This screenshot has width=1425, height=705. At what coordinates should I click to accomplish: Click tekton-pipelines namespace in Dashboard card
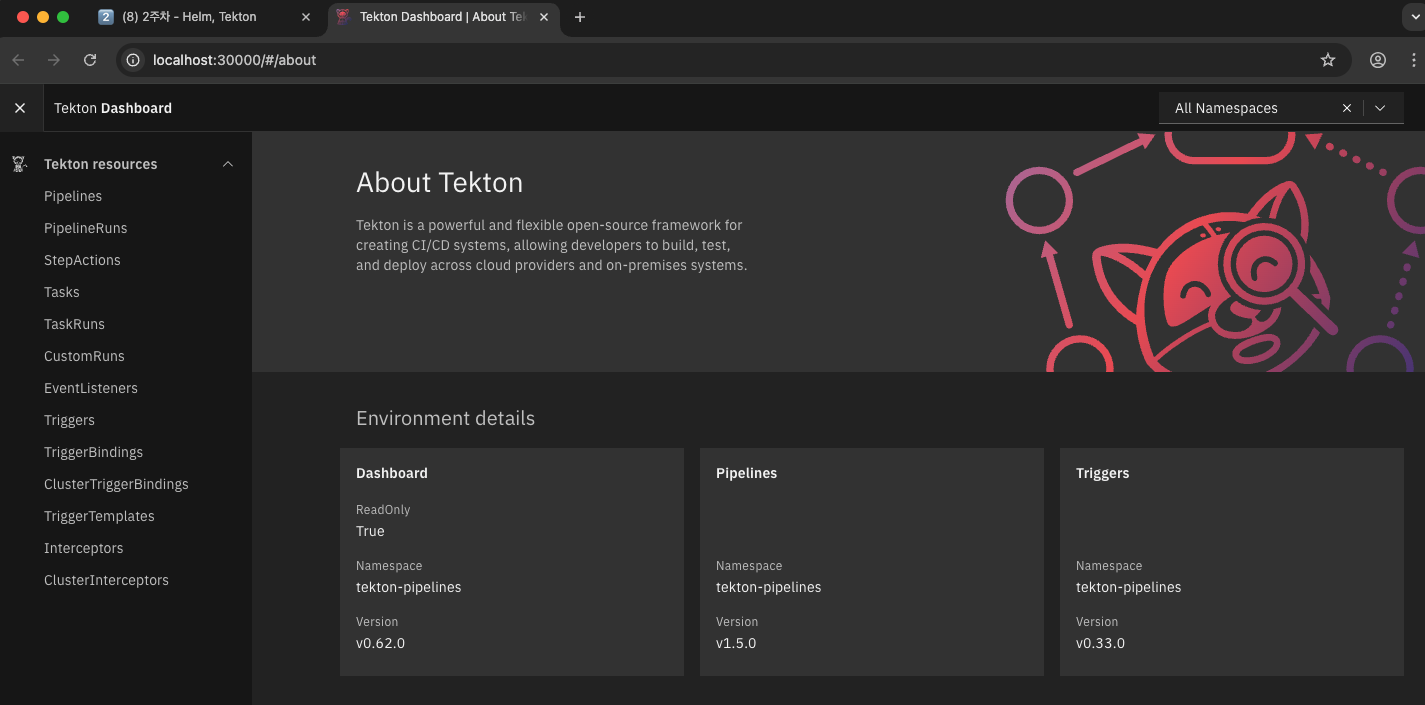pos(408,587)
